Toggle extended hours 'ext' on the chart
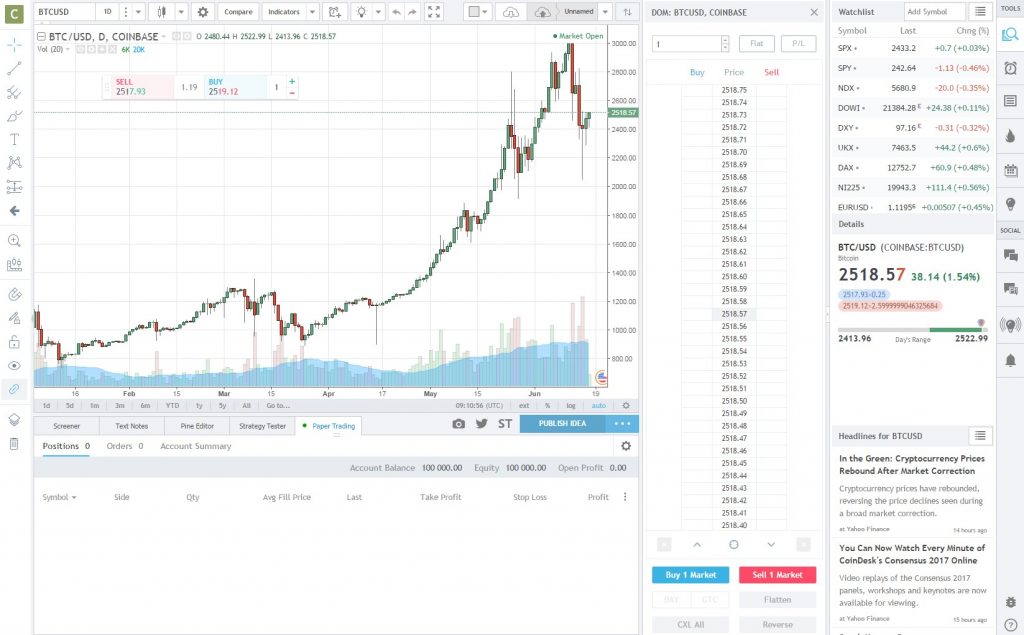Screen dimensions: 1024x635 tap(524, 406)
